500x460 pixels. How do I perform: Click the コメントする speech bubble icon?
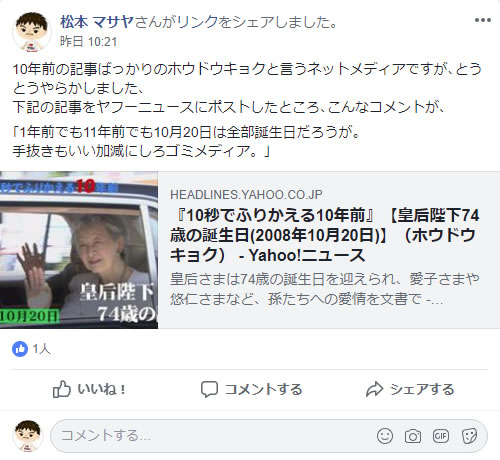[x=209, y=389]
